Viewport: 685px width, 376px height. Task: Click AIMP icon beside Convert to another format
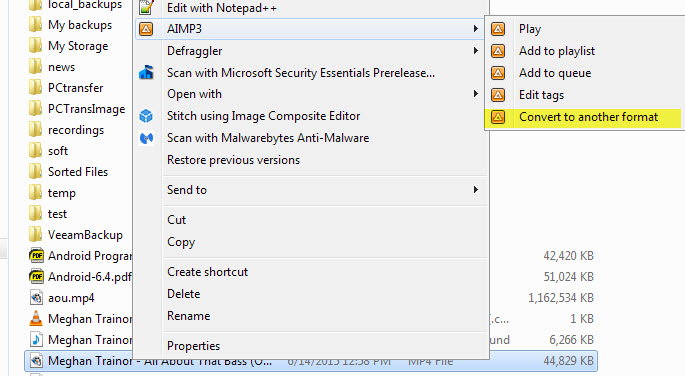498,117
